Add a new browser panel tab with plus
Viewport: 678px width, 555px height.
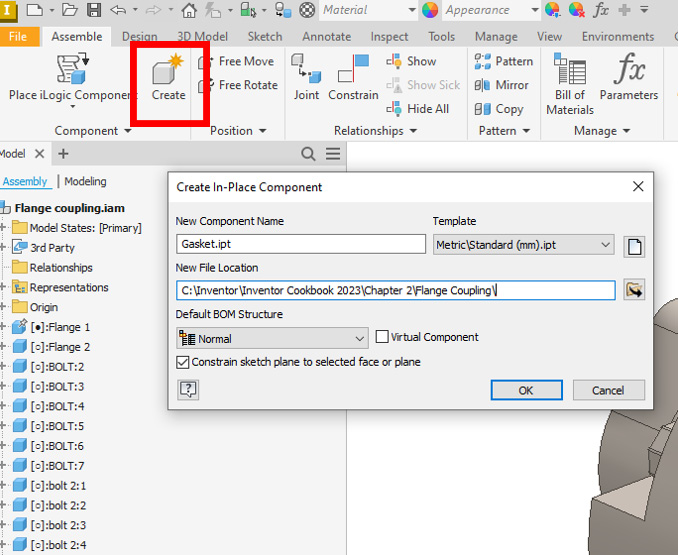click(x=63, y=153)
